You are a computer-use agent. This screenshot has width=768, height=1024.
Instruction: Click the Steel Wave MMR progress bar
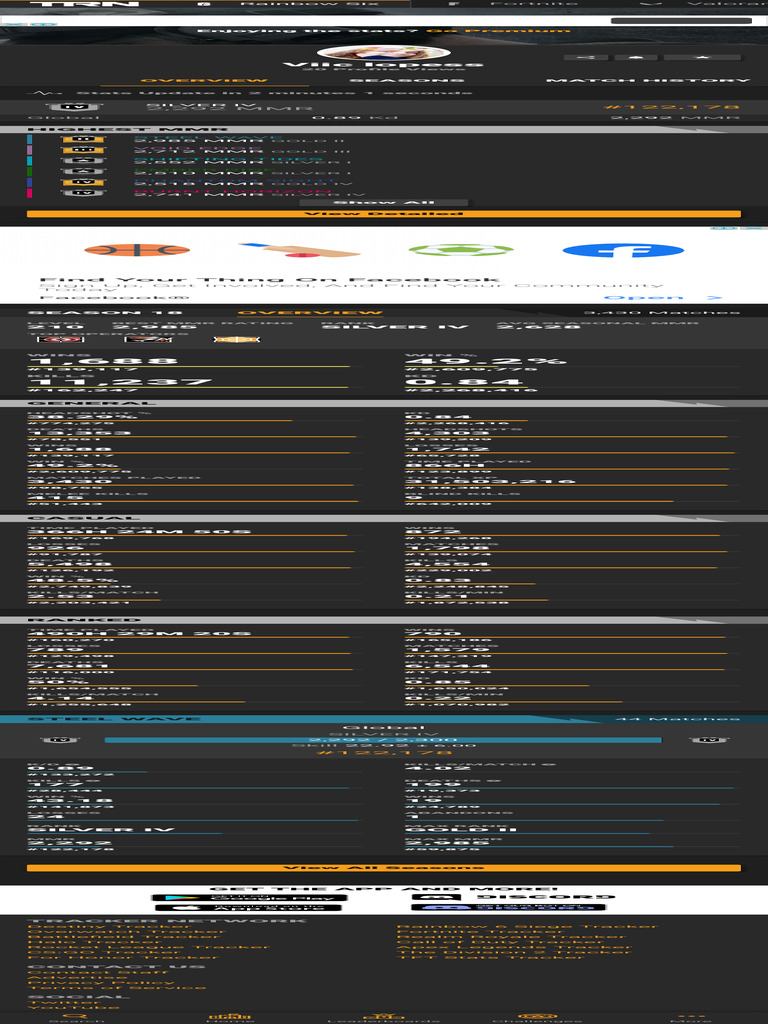pos(383,740)
